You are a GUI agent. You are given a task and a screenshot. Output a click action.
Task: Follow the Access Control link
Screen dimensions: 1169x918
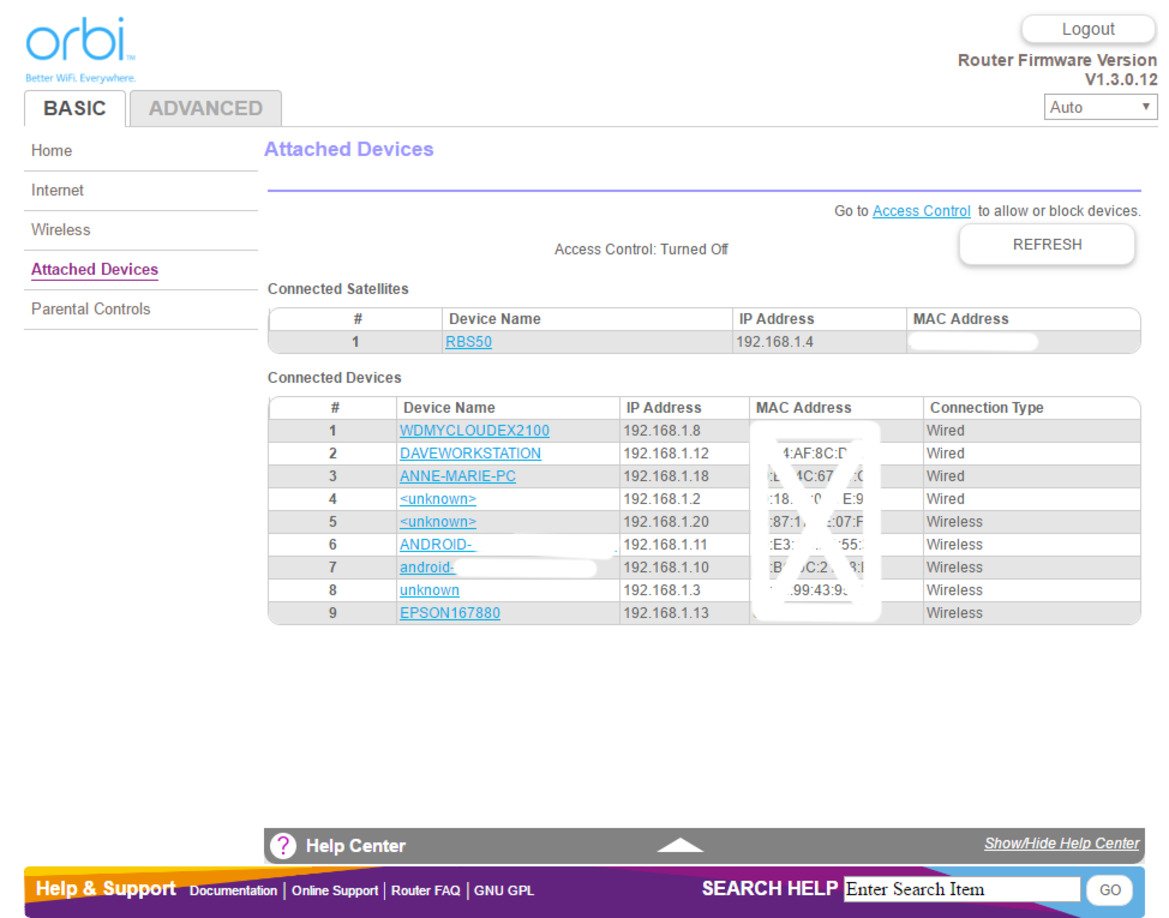(x=921, y=211)
